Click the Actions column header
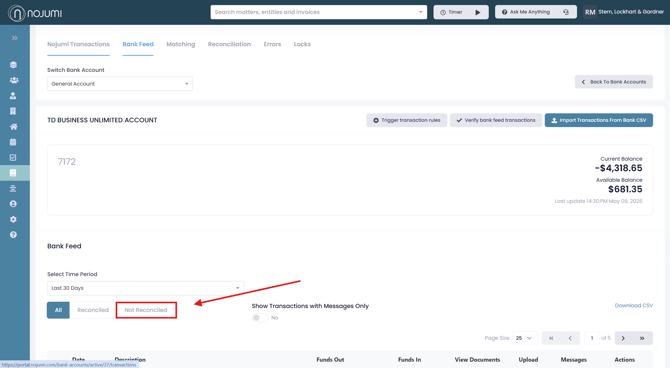 tap(625, 360)
